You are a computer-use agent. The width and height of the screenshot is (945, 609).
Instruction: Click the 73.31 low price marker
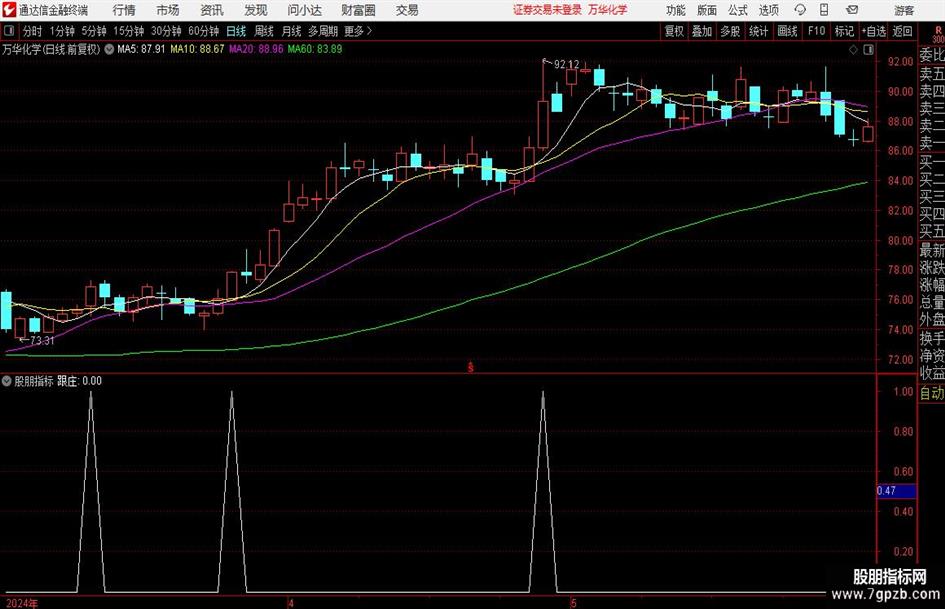42,341
